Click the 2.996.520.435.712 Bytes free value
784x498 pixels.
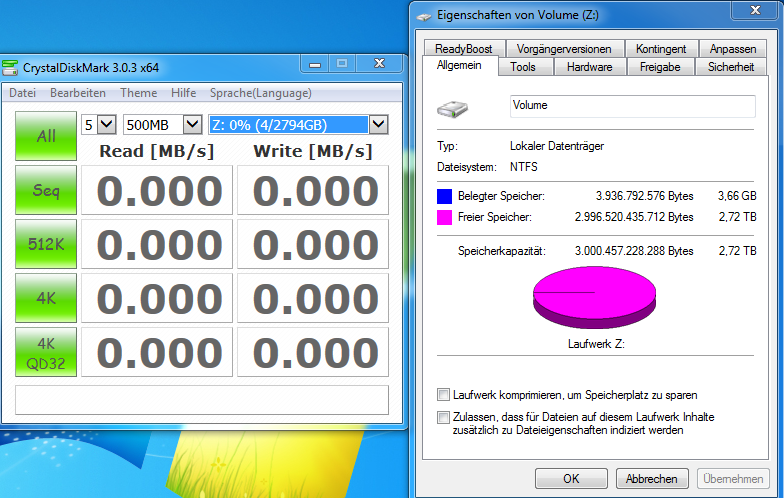click(634, 217)
